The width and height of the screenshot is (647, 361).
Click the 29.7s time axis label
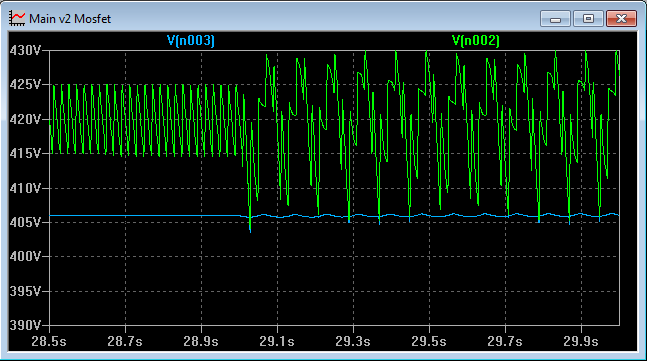(505, 342)
